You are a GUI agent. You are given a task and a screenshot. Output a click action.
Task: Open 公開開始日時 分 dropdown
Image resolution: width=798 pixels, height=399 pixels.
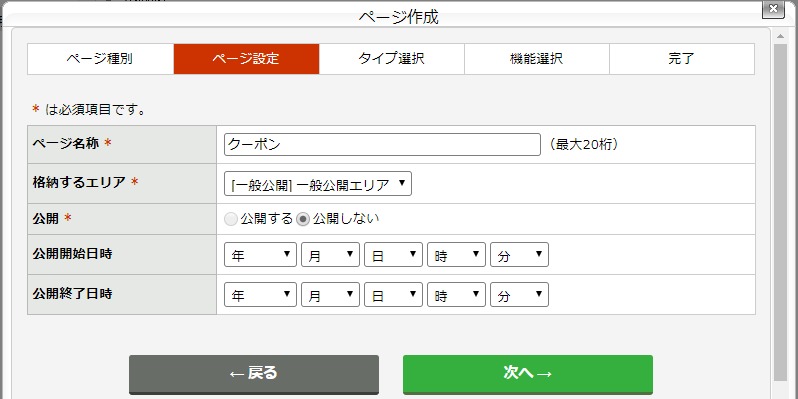[520, 254]
